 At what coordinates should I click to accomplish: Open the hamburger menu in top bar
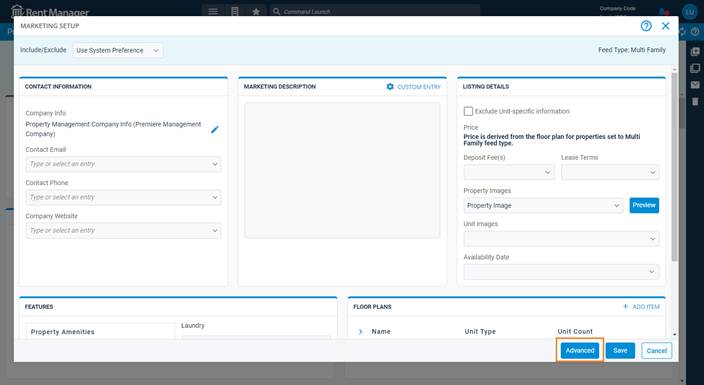[x=213, y=12]
